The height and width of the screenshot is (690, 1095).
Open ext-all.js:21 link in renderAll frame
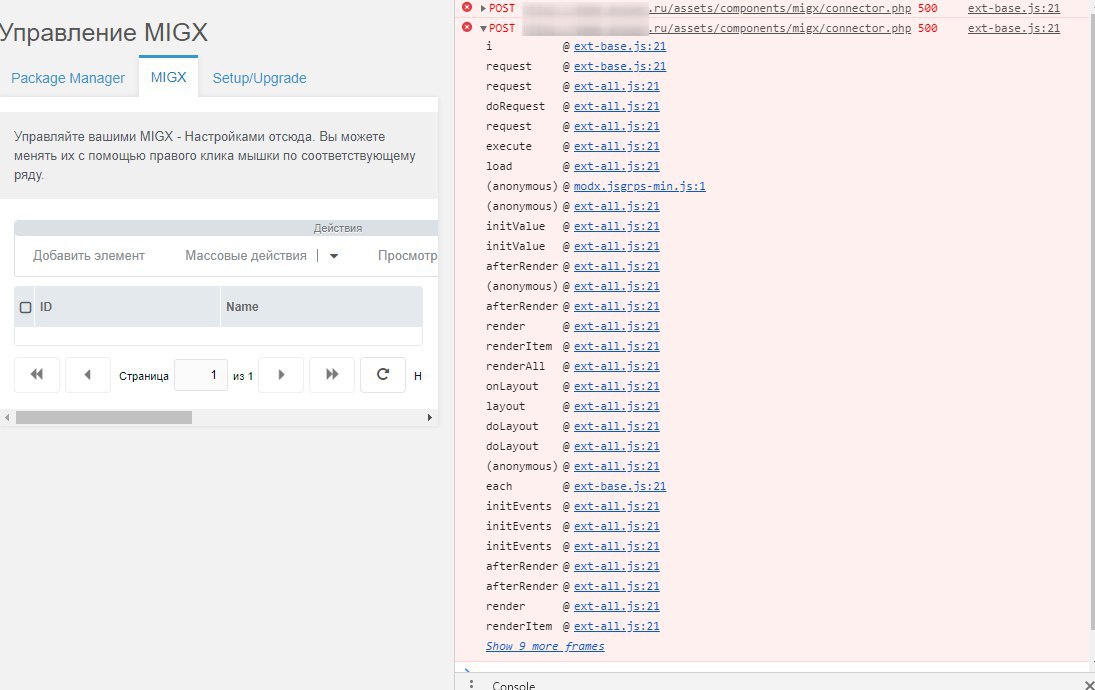(616, 366)
